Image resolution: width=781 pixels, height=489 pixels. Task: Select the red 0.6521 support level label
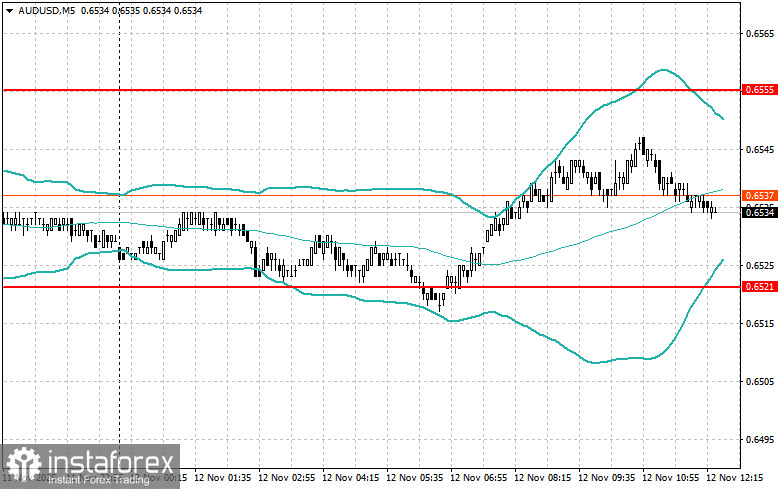tap(759, 287)
